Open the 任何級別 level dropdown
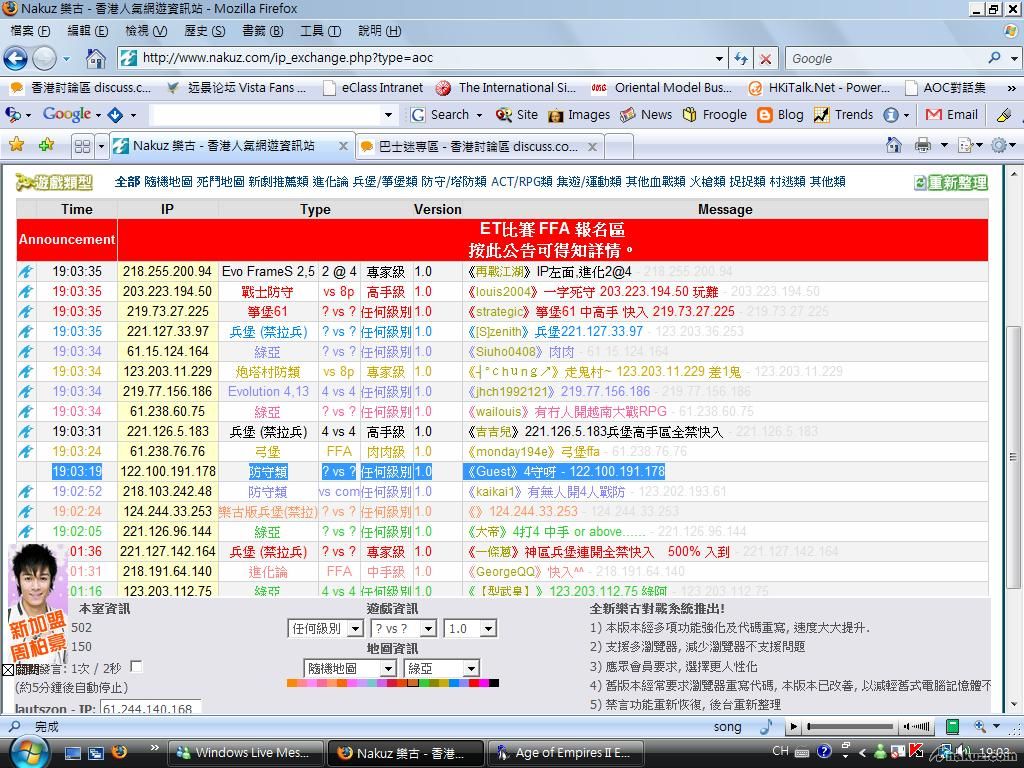This screenshot has height=768, width=1024. click(x=326, y=629)
